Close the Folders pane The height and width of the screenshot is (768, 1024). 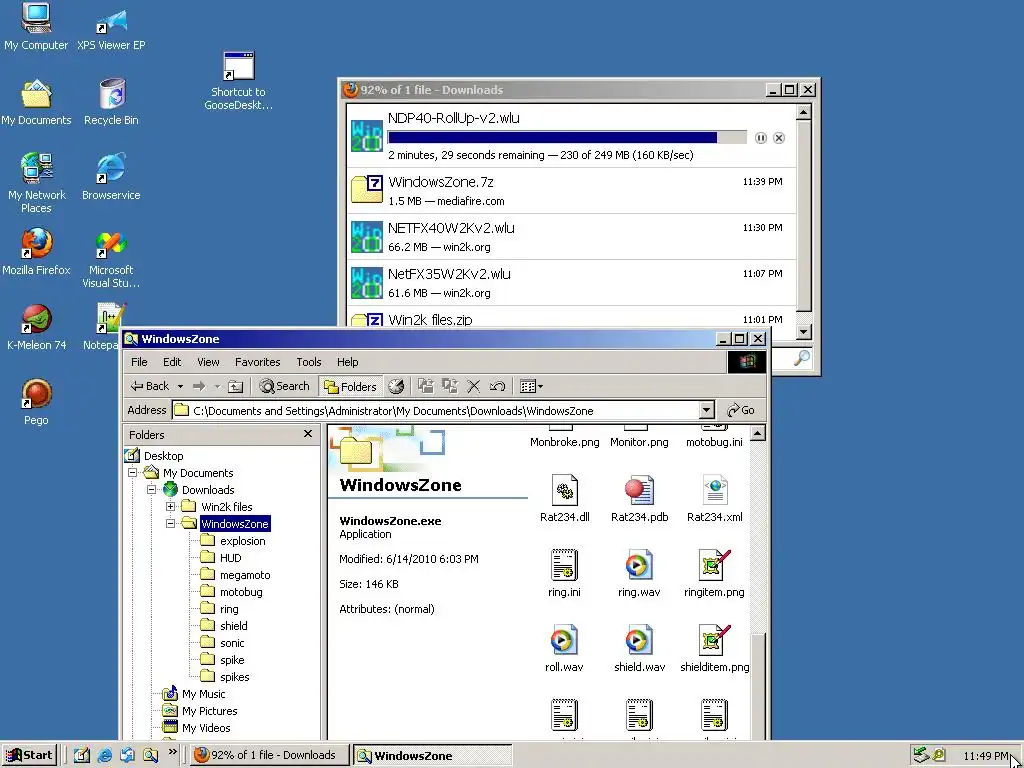[308, 434]
